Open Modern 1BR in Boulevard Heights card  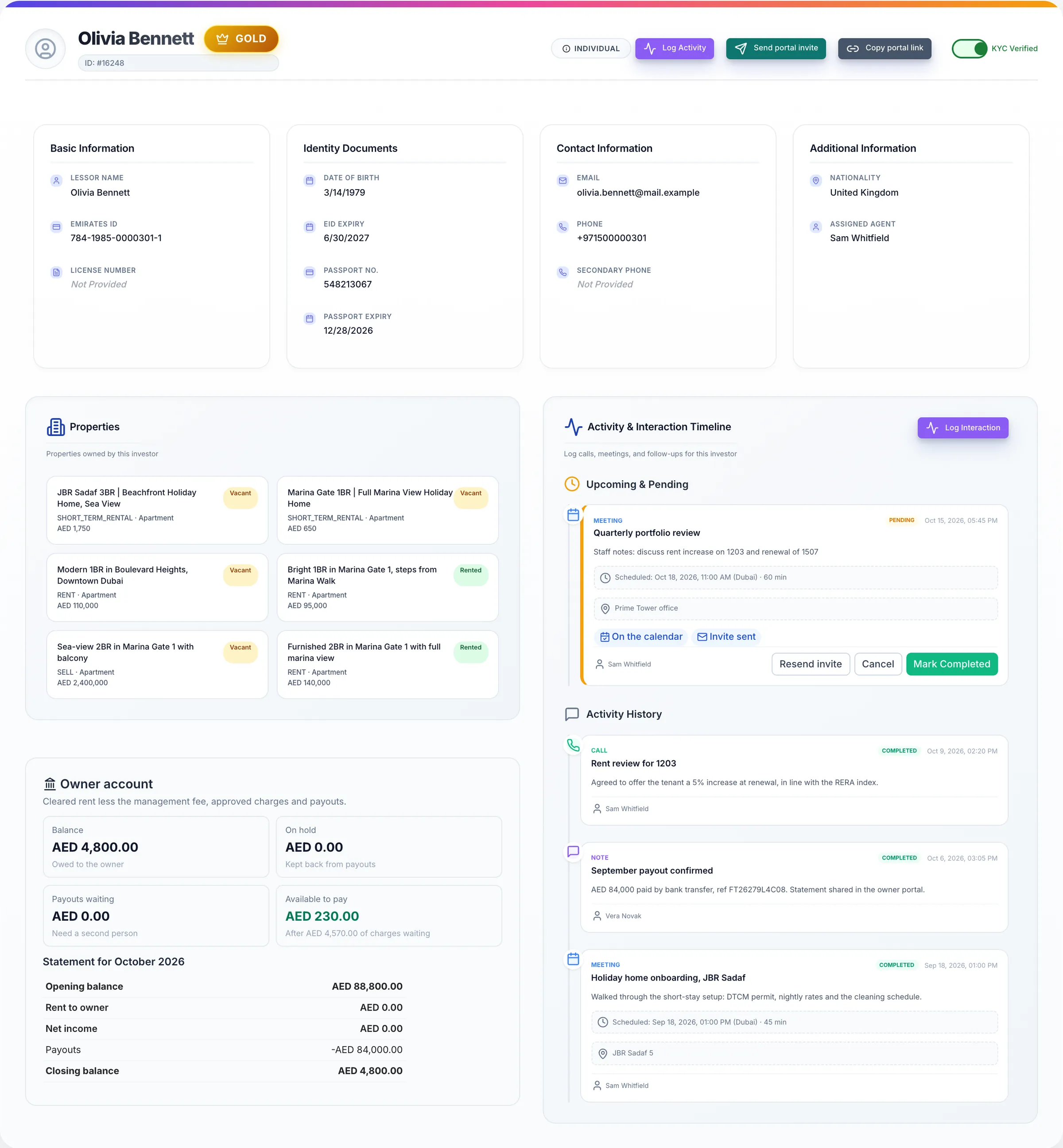(x=157, y=587)
